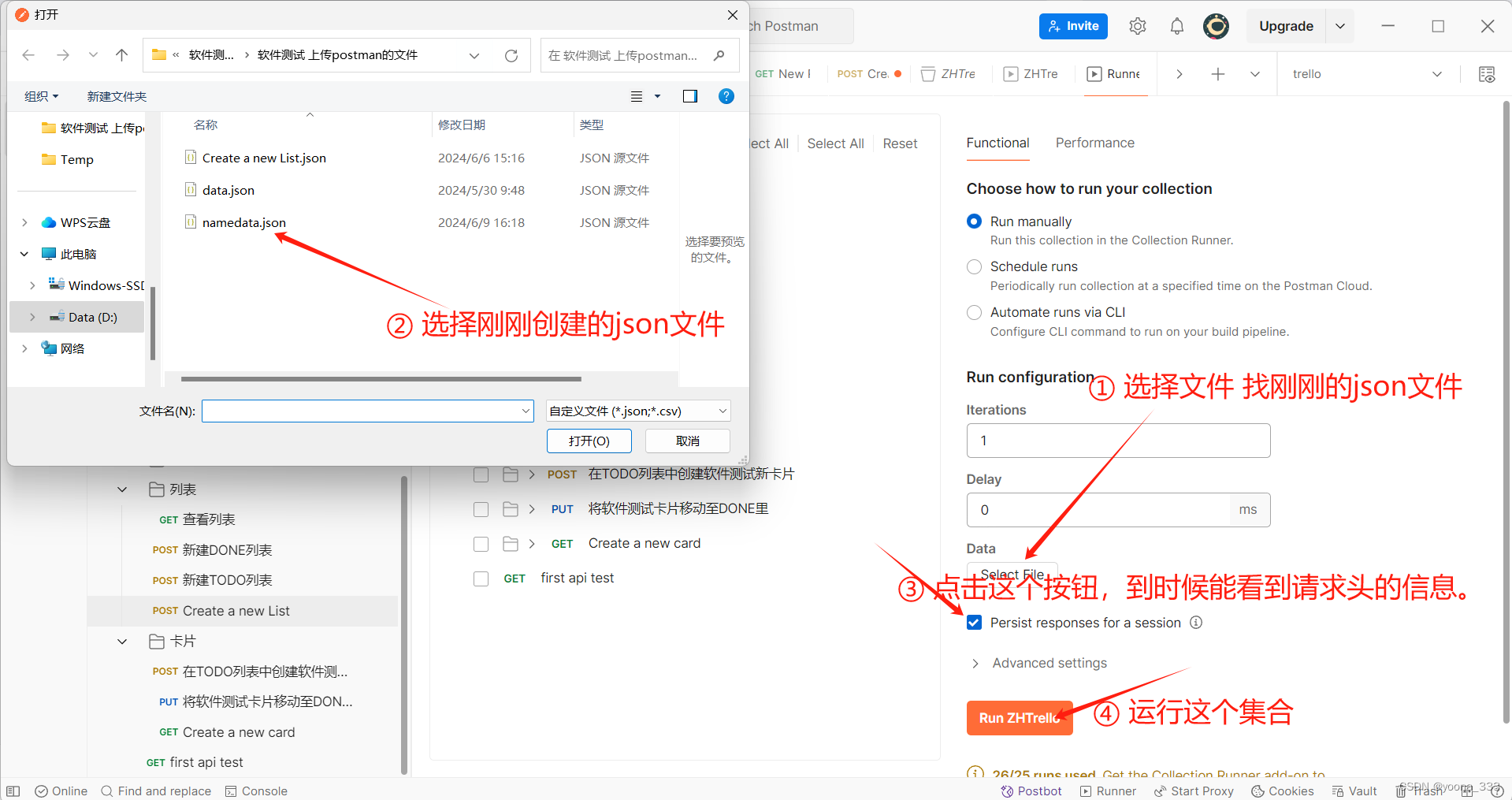
Task: Click the Postman sidebar vertical scrollbar
Action: [x=404, y=625]
